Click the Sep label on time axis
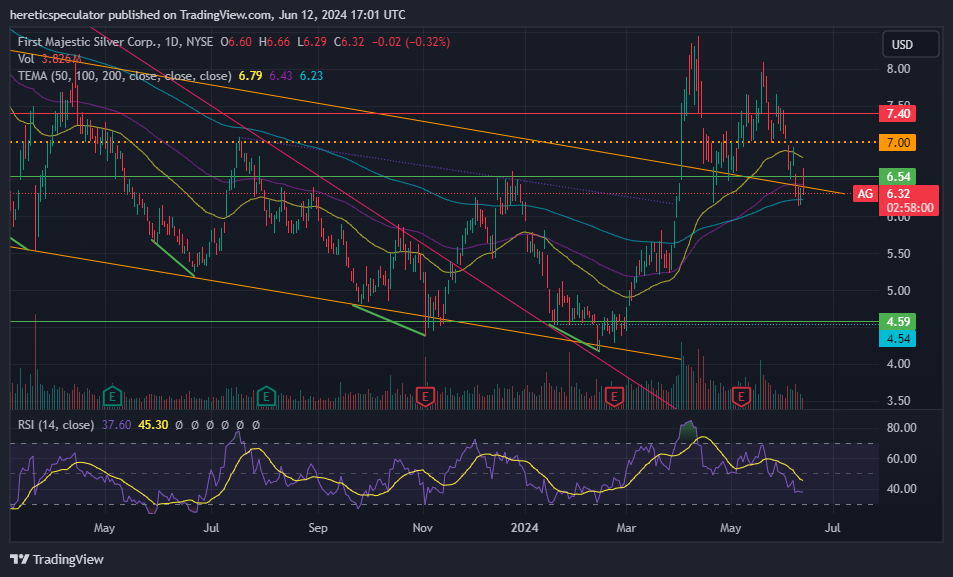Image resolution: width=953 pixels, height=577 pixels. pos(318,528)
